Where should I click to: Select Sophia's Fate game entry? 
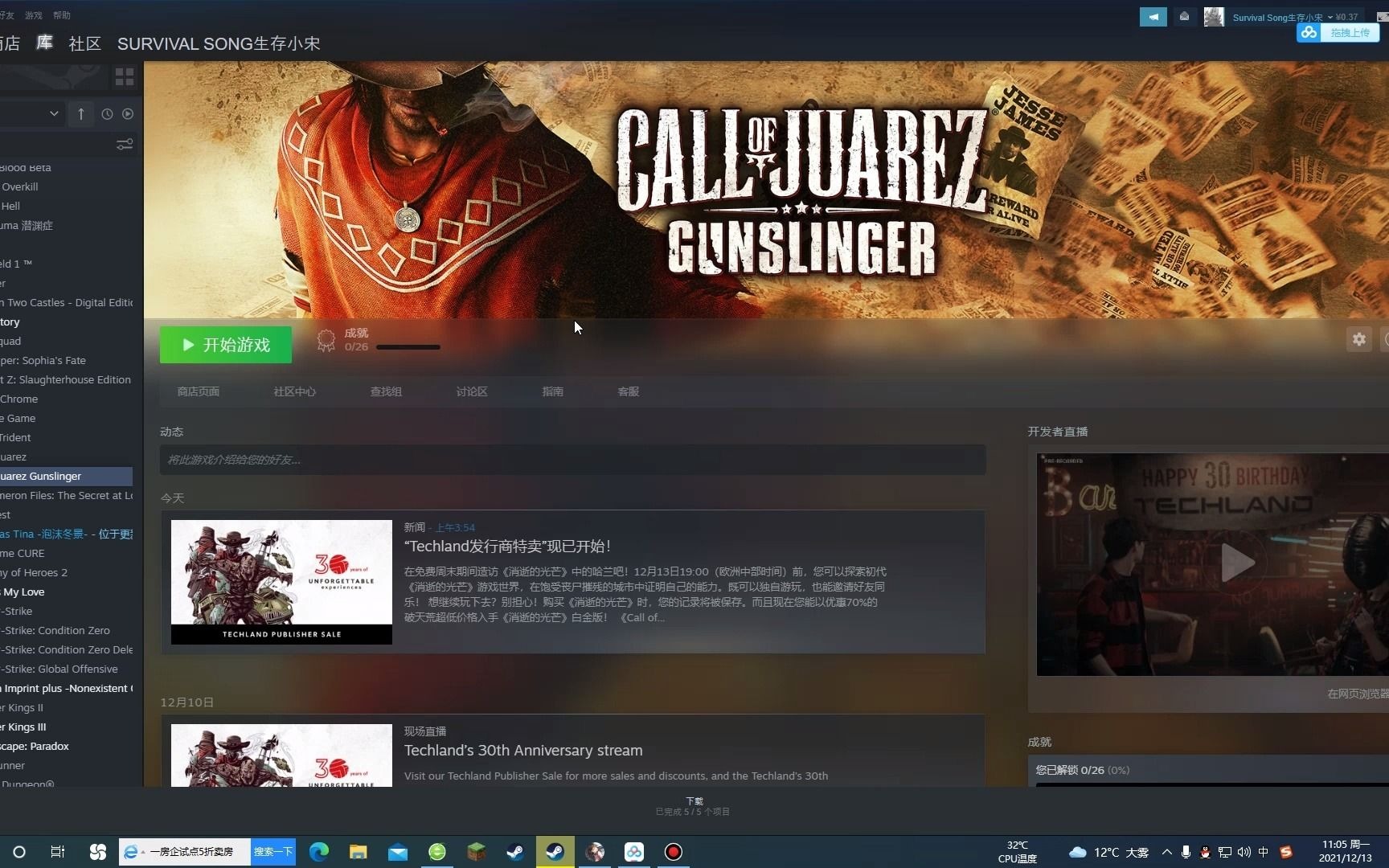pos(66,360)
